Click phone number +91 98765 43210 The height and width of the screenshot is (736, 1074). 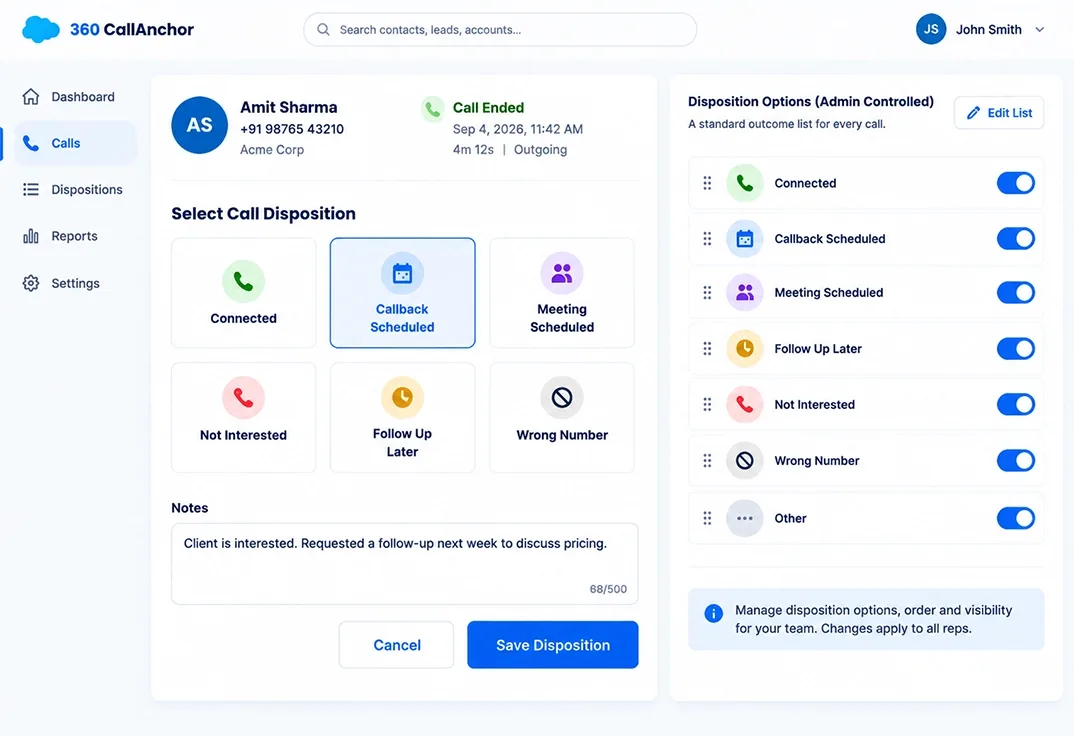pos(292,129)
